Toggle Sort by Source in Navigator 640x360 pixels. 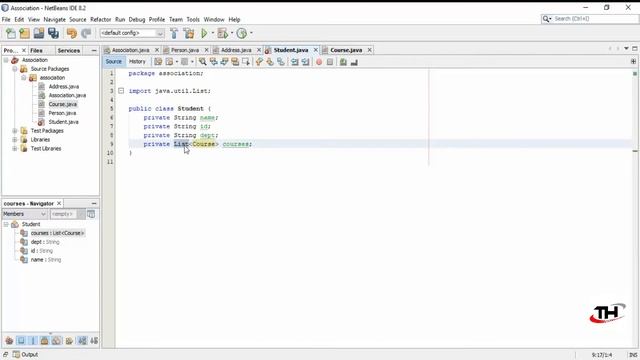(94, 340)
